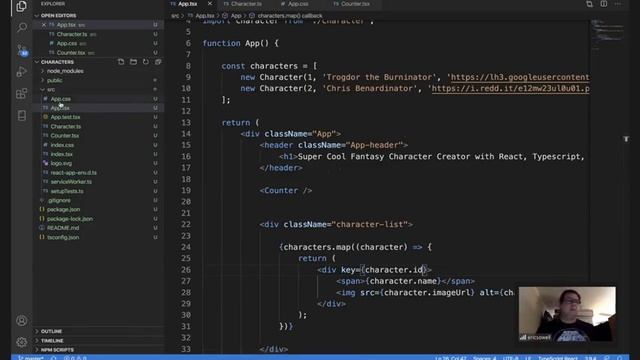Viewport: 640px width, 360px height.
Task: Open the Search view in activity bar
Action: [x=22, y=28]
